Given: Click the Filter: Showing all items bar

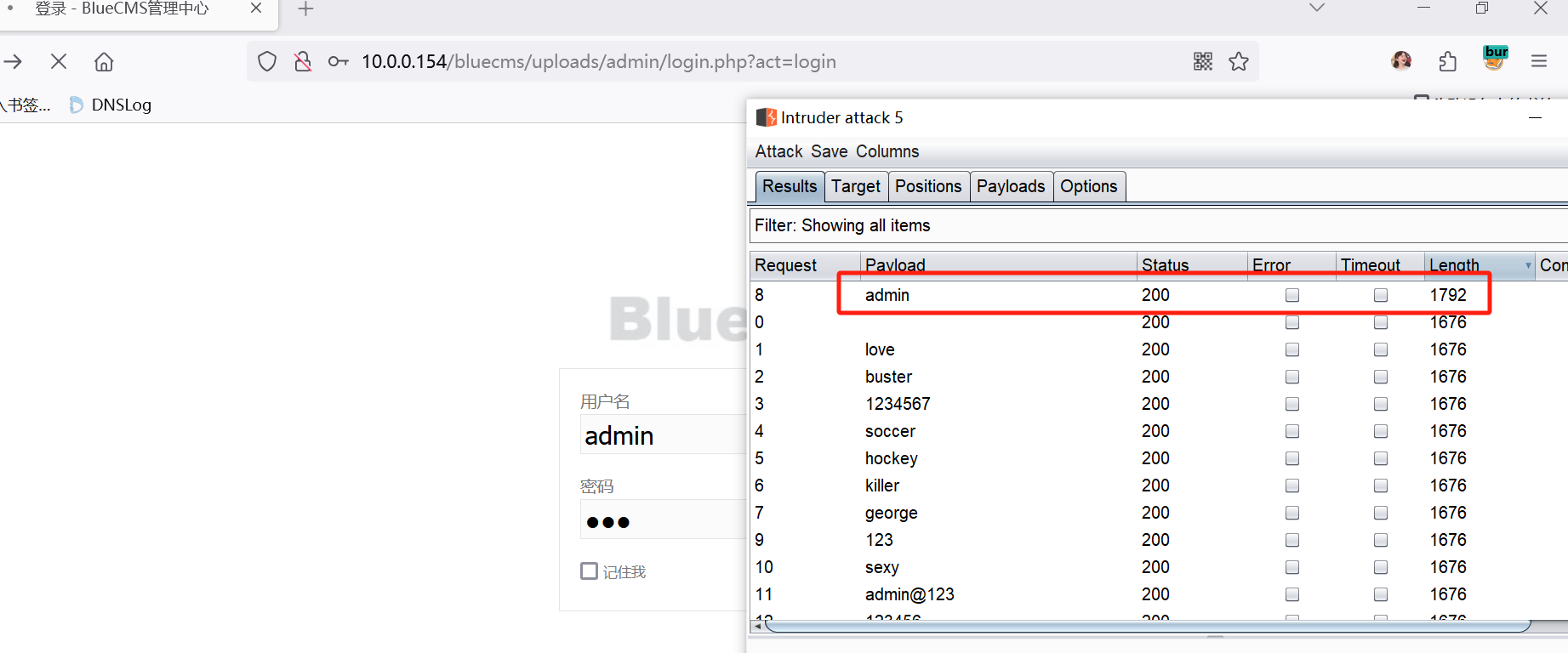Looking at the screenshot, I should click(1157, 225).
